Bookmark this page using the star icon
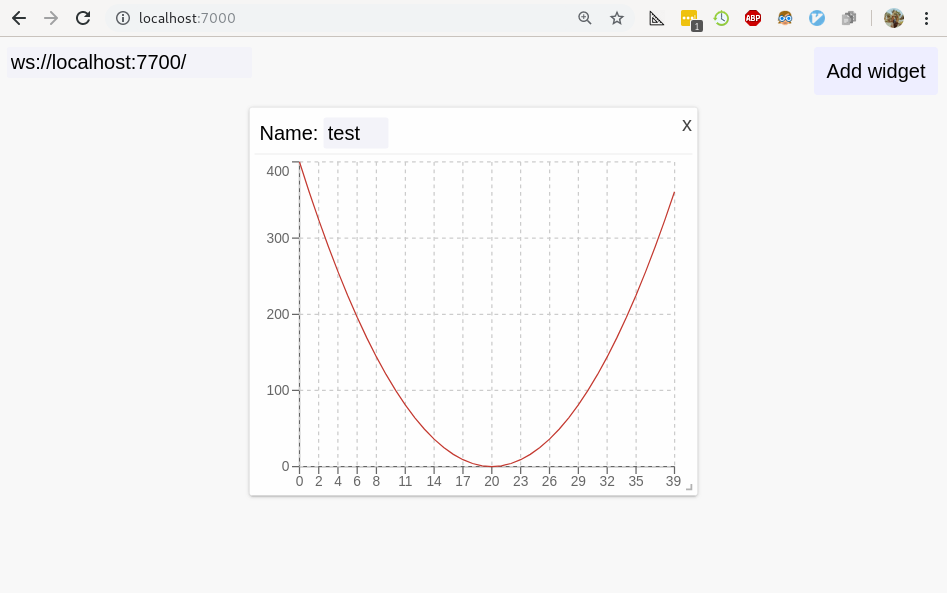Image resolution: width=947 pixels, height=593 pixels. click(x=616, y=18)
